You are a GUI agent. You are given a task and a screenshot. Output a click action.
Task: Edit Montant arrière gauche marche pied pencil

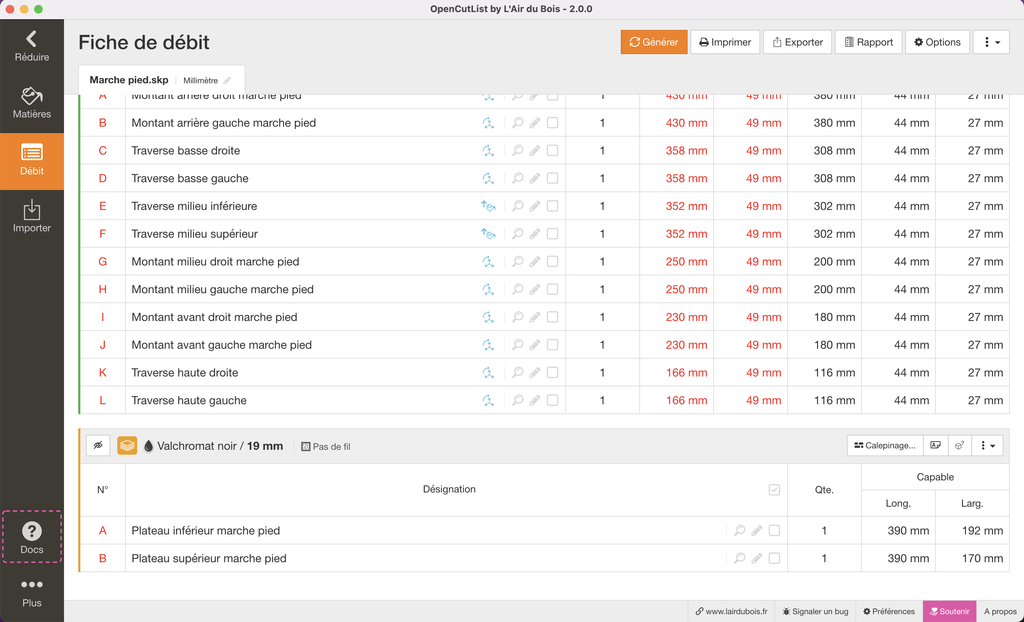point(535,123)
